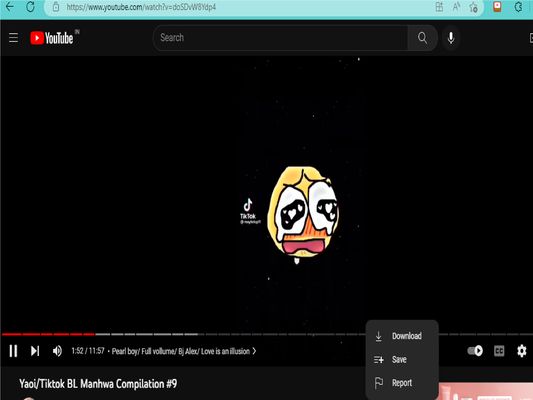
Task: Reload the page with the refresh icon
Action: tap(30, 7)
